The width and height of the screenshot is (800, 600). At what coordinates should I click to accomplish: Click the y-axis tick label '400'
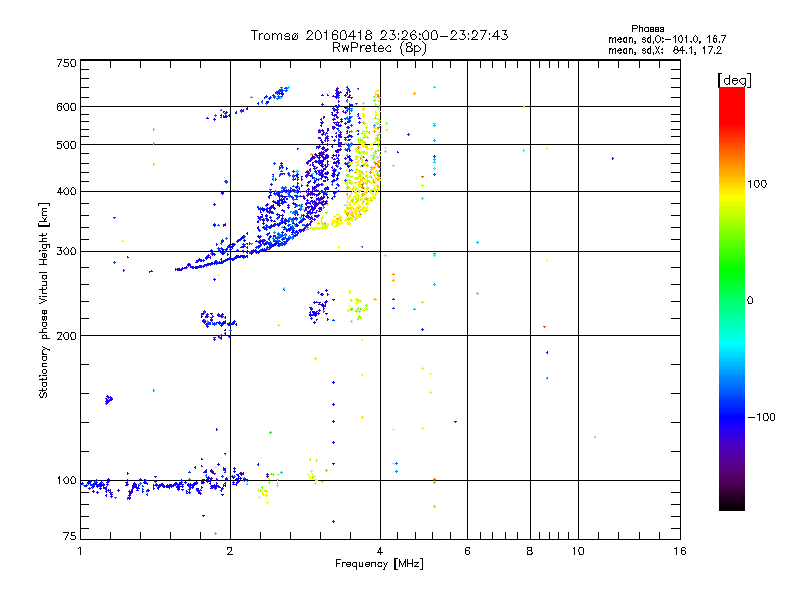(66, 191)
